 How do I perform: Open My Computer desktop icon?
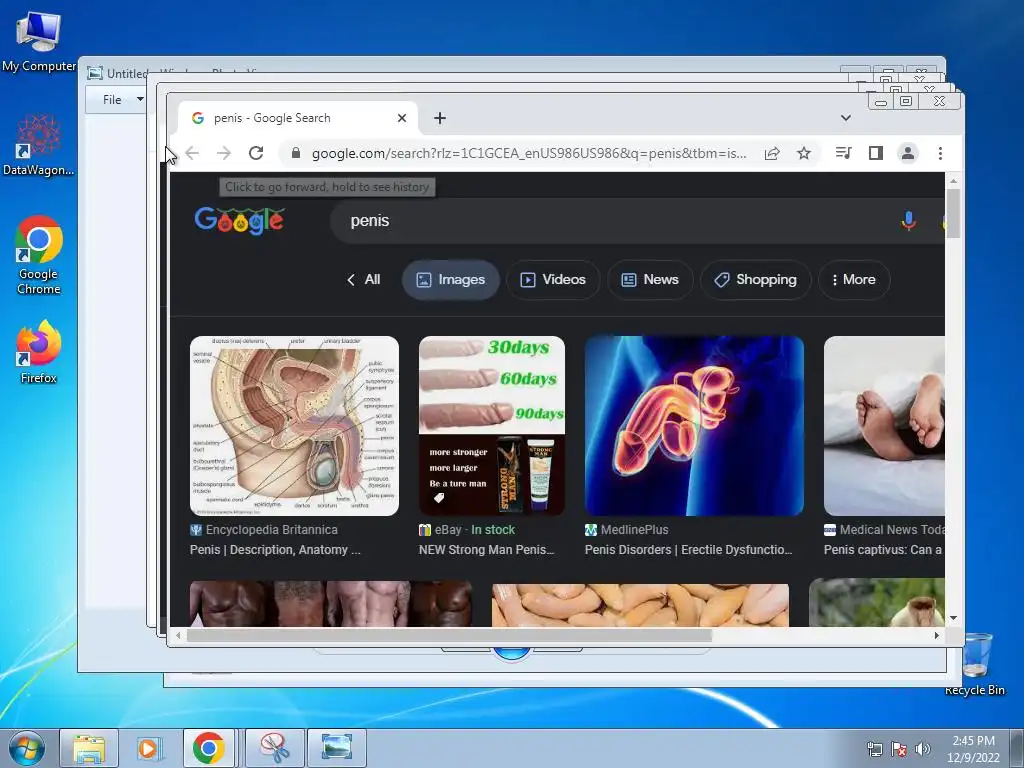pyautogui.click(x=39, y=40)
